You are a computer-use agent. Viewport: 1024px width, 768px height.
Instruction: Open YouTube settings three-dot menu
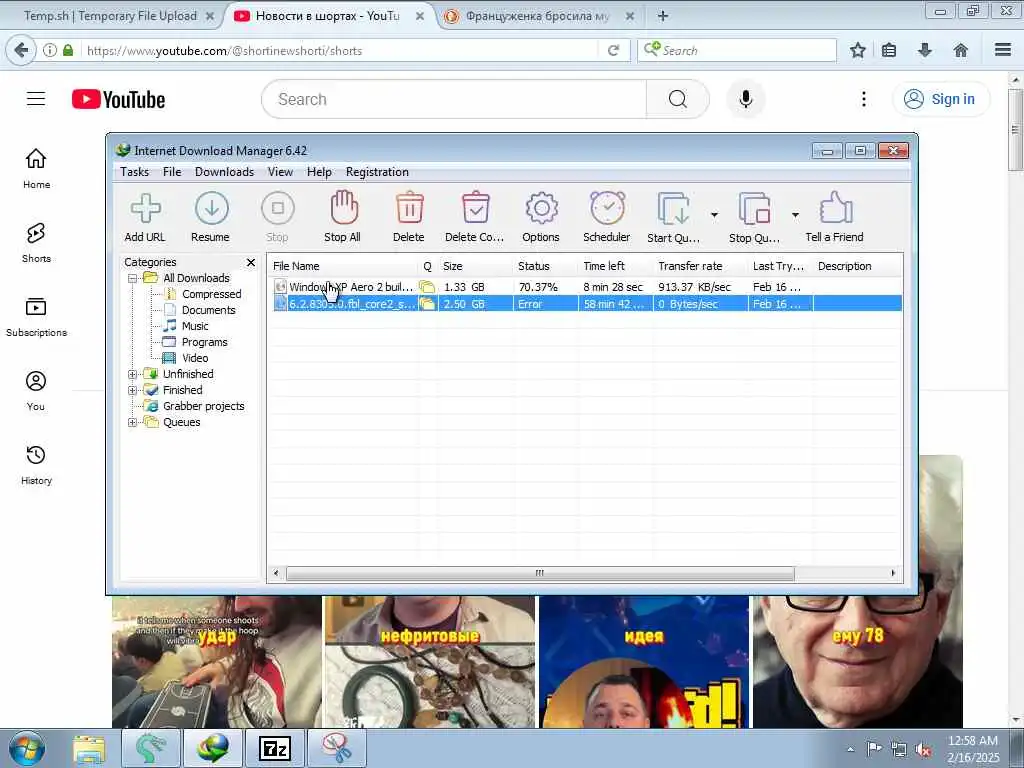point(864,99)
